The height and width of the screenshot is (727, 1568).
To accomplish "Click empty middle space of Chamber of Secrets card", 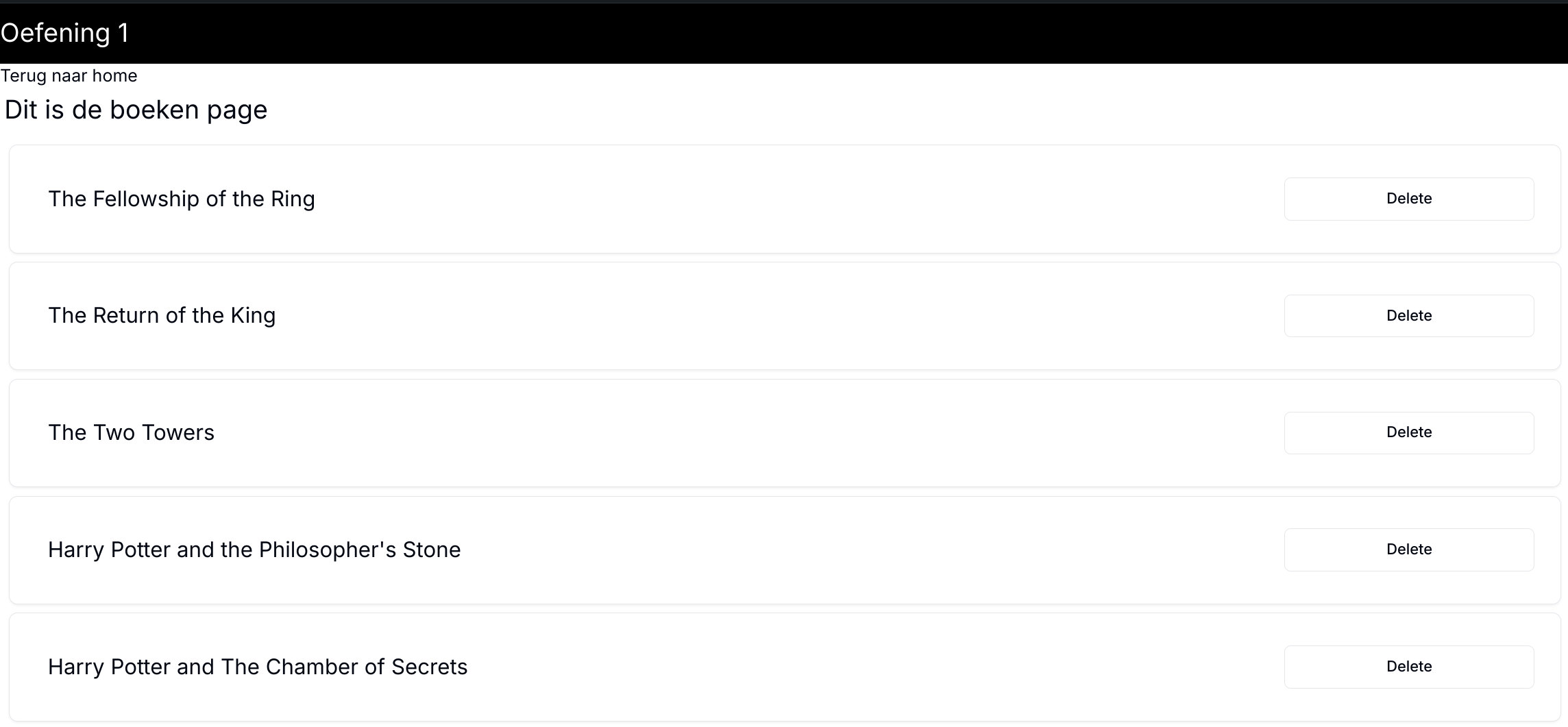I will point(857,667).
